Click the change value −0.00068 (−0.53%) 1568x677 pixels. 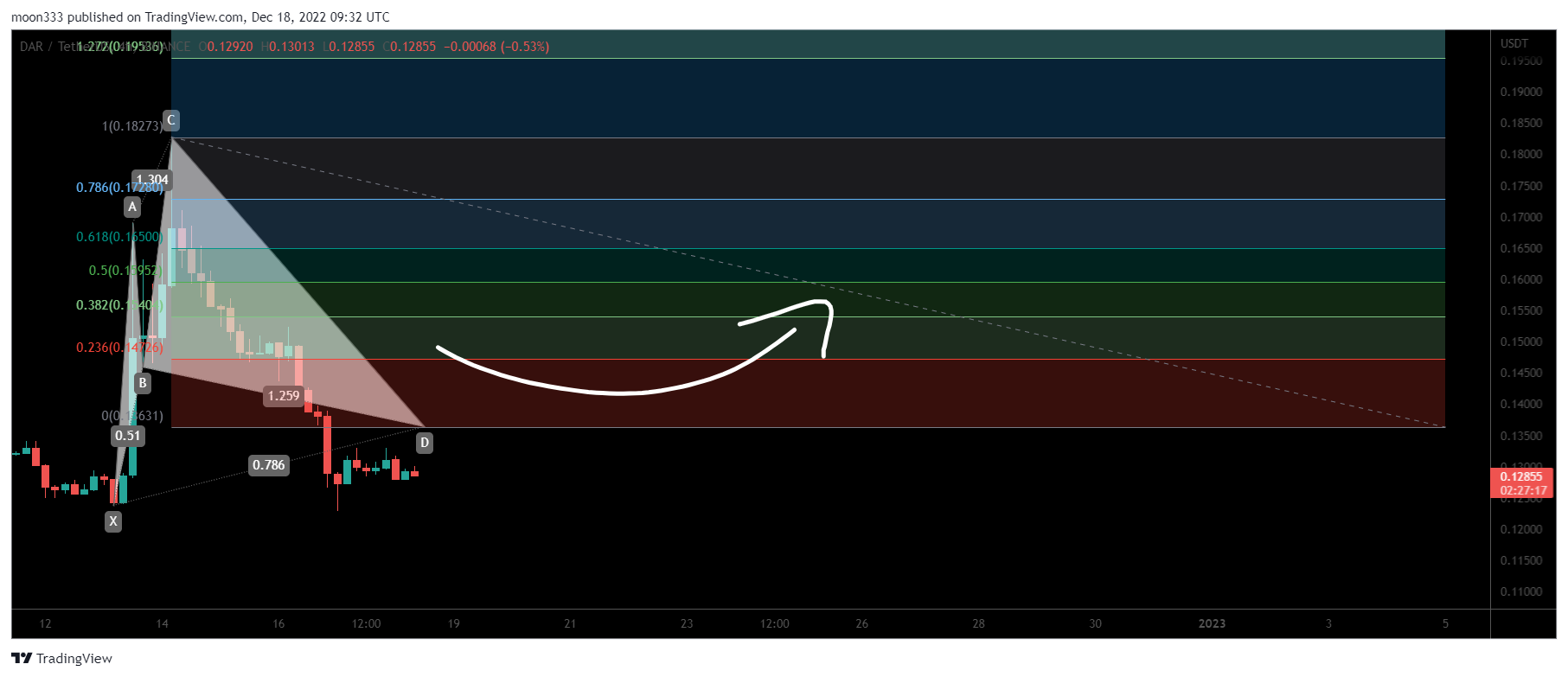(x=496, y=47)
